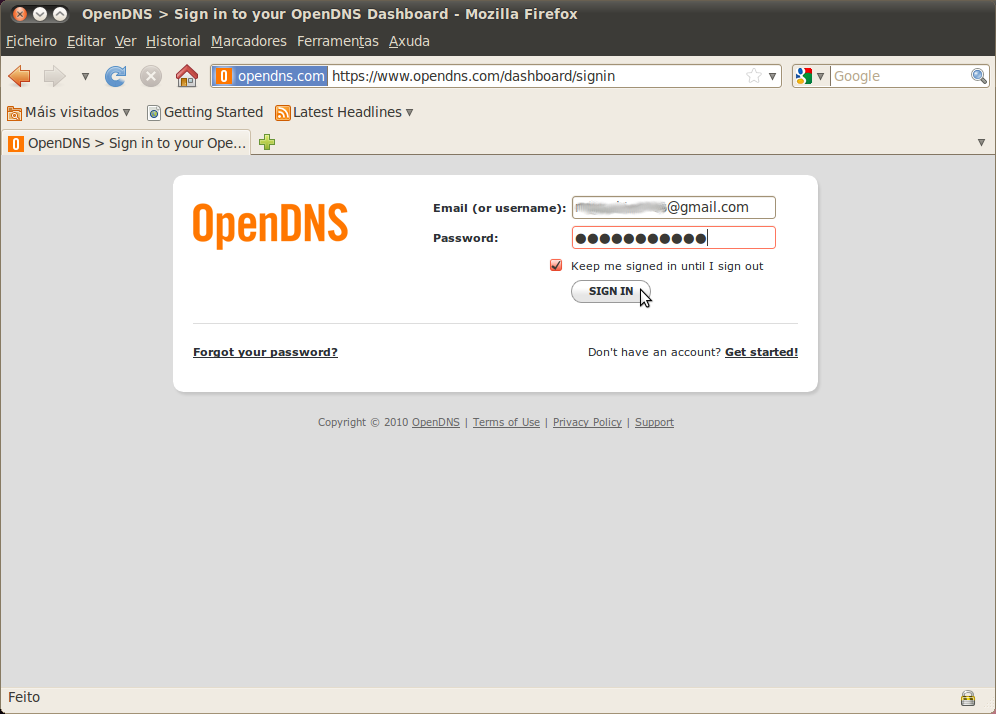Open the Marcadores menu
996x714 pixels.
[249, 41]
